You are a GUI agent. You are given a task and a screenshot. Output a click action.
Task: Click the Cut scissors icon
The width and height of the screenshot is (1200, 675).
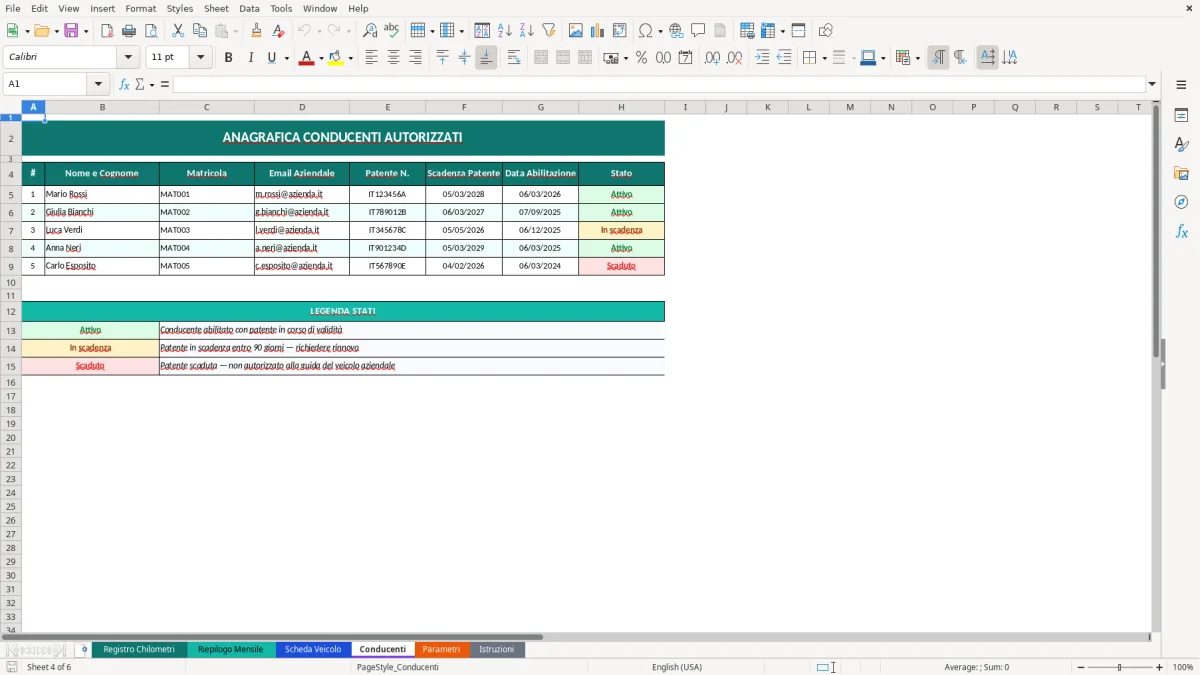pos(178,31)
